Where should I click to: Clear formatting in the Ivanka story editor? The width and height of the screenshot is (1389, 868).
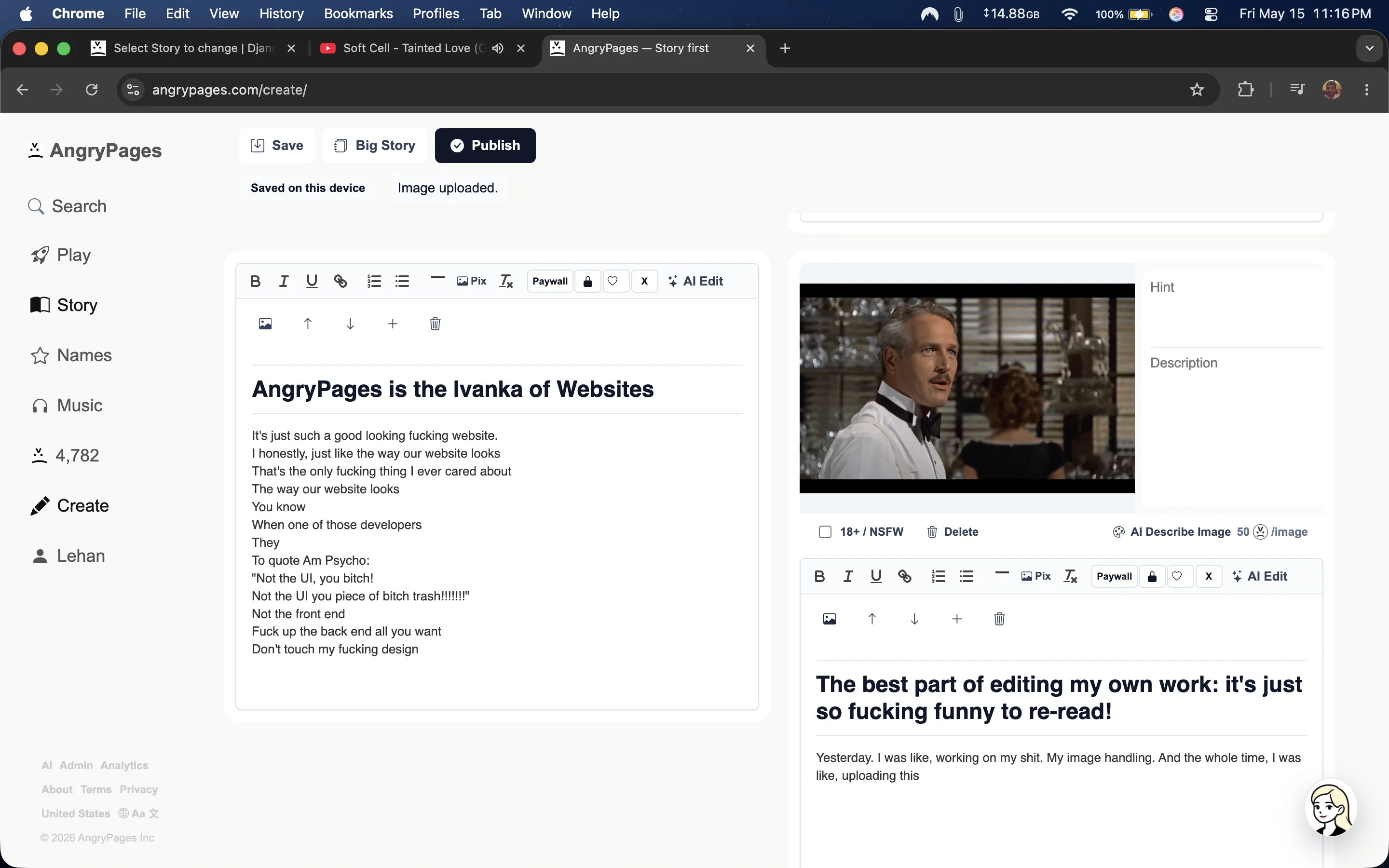(x=506, y=281)
